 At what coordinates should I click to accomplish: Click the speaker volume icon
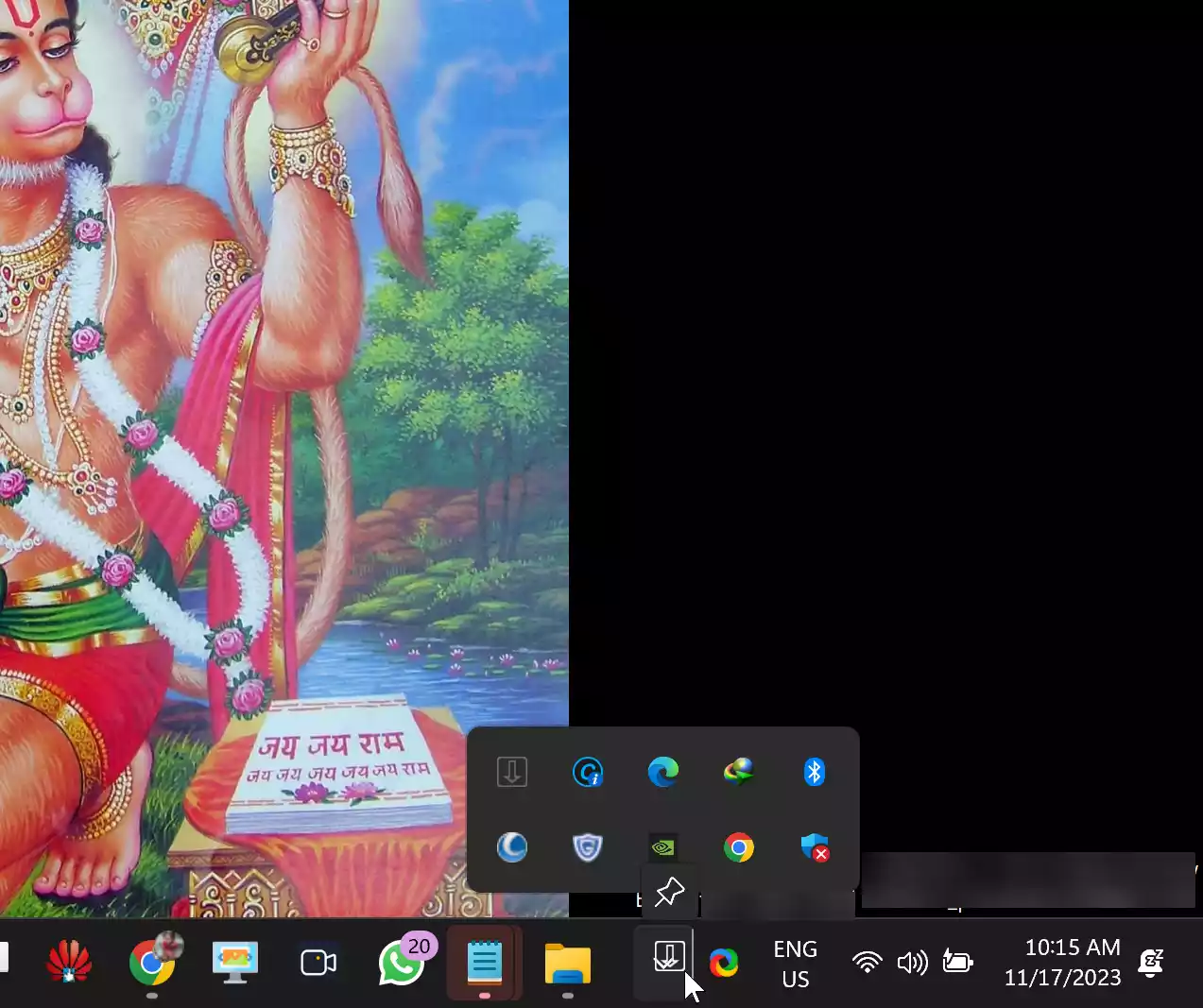click(x=912, y=963)
